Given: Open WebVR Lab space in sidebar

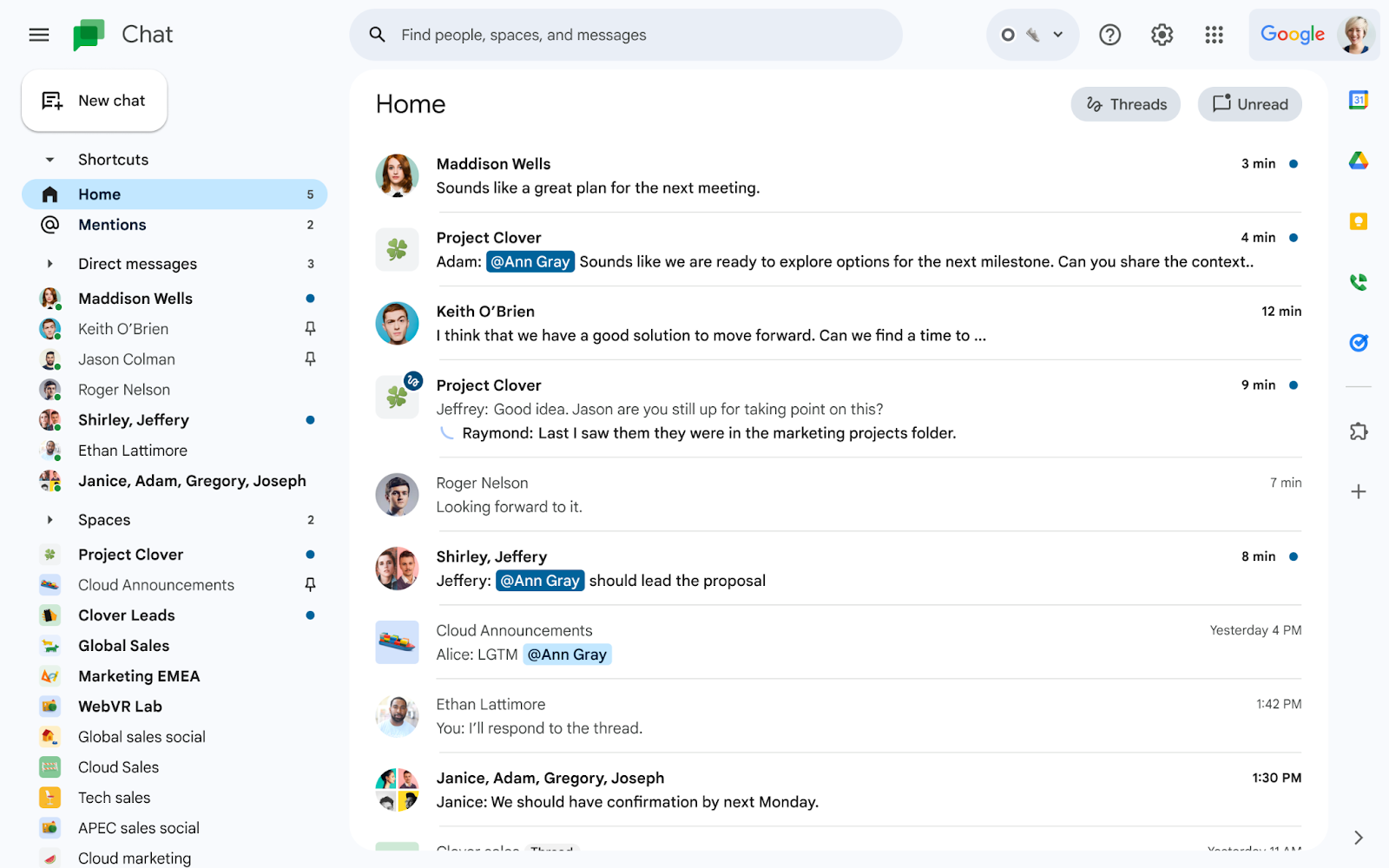Looking at the screenshot, I should pos(174,707).
